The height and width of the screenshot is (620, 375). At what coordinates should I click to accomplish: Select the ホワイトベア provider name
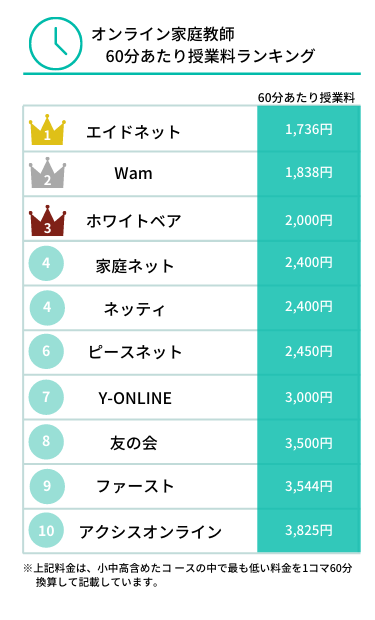(x=134, y=221)
